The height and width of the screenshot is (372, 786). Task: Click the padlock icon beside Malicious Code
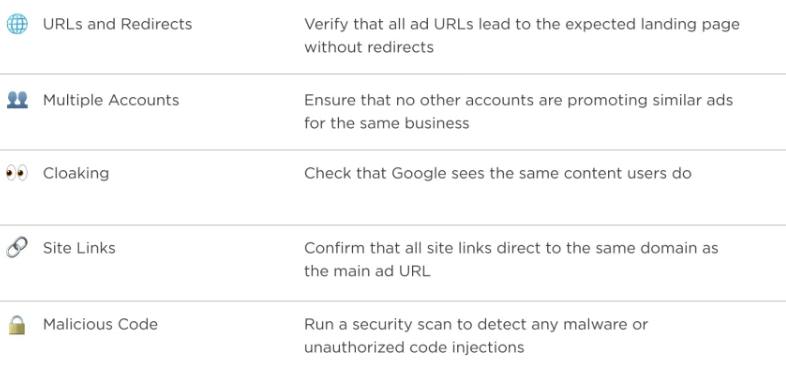(17, 324)
